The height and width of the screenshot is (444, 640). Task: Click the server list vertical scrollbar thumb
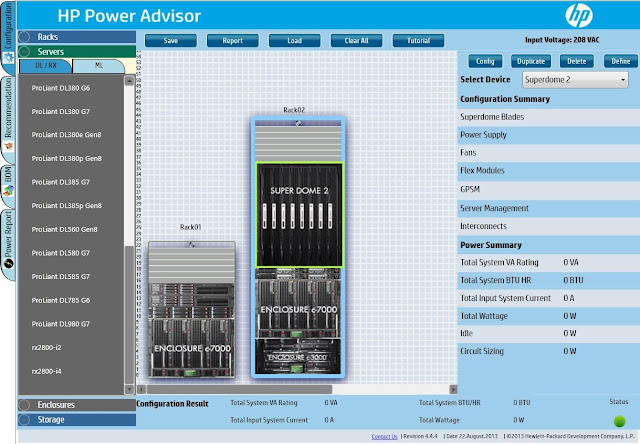129,314
